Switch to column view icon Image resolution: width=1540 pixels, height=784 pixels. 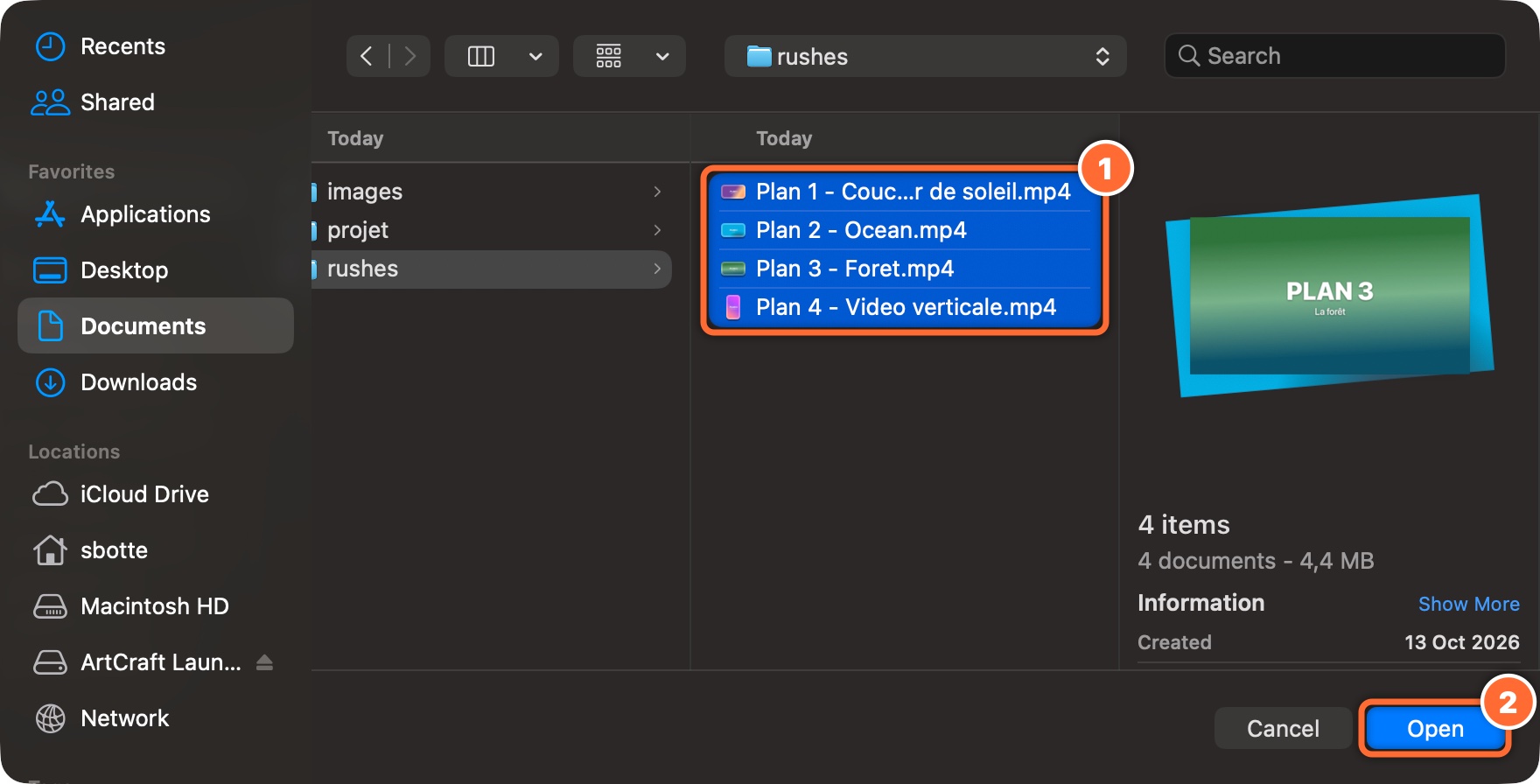coord(481,57)
